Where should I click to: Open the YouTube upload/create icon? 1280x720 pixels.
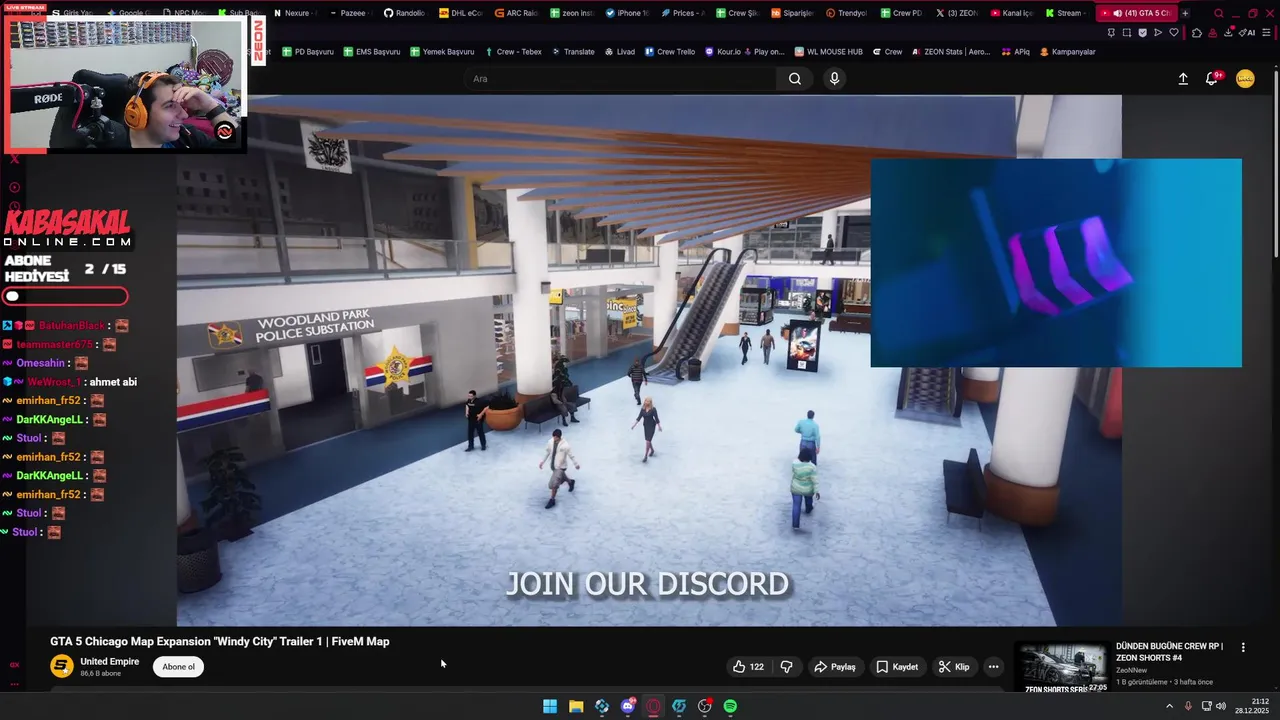tap(1183, 79)
